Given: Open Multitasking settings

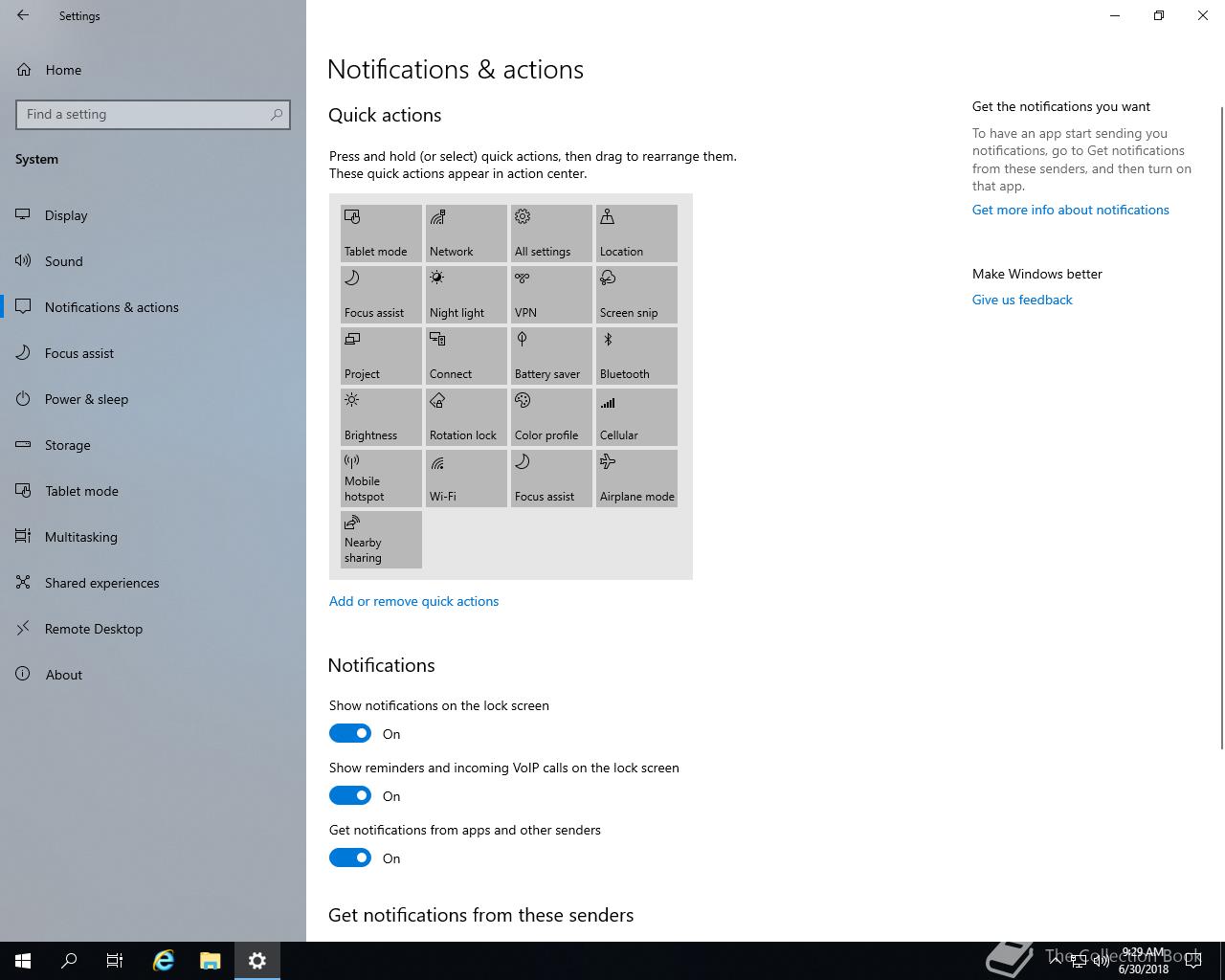Looking at the screenshot, I should (x=153, y=537).
